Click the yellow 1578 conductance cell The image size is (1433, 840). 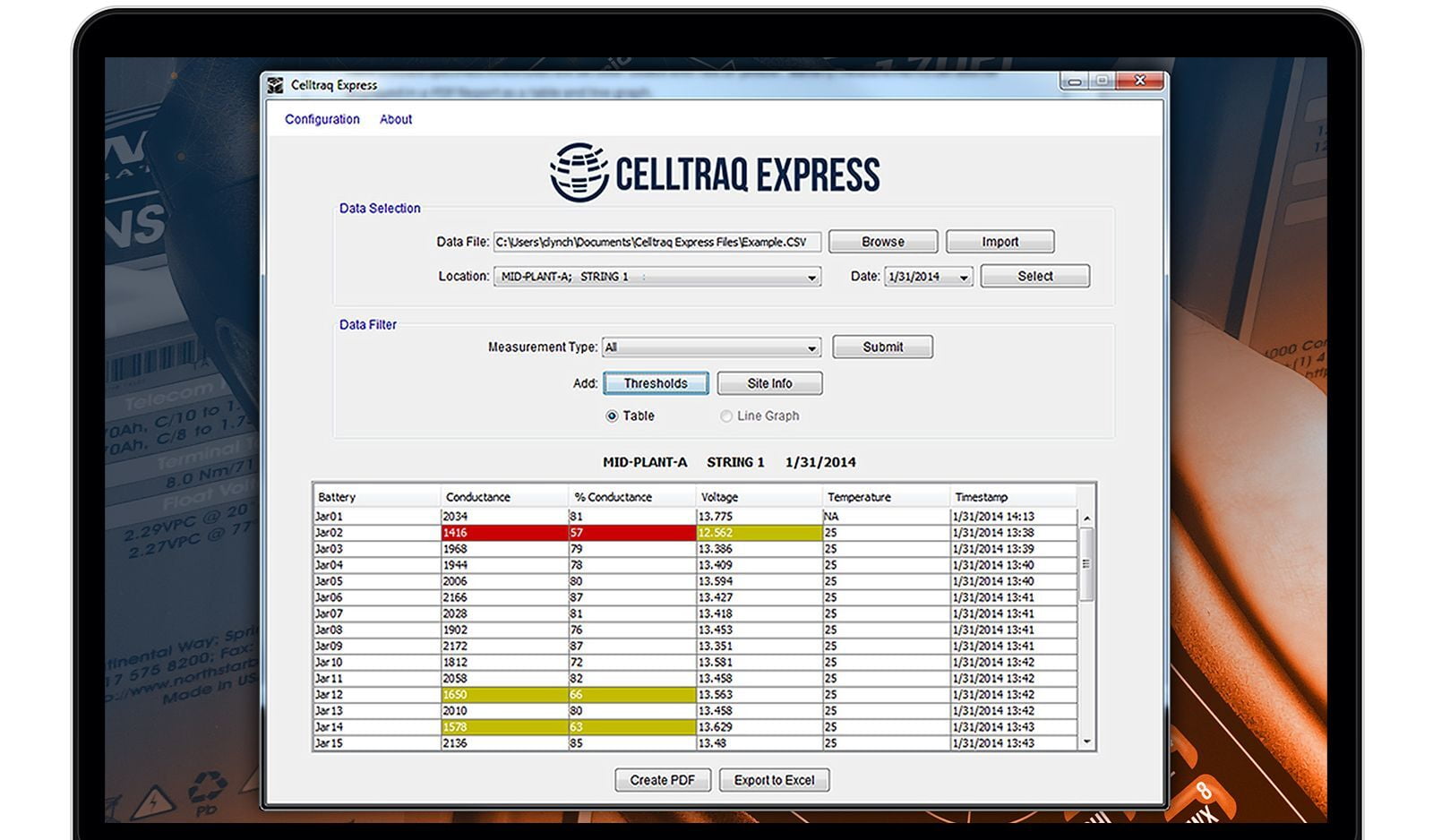click(x=504, y=726)
